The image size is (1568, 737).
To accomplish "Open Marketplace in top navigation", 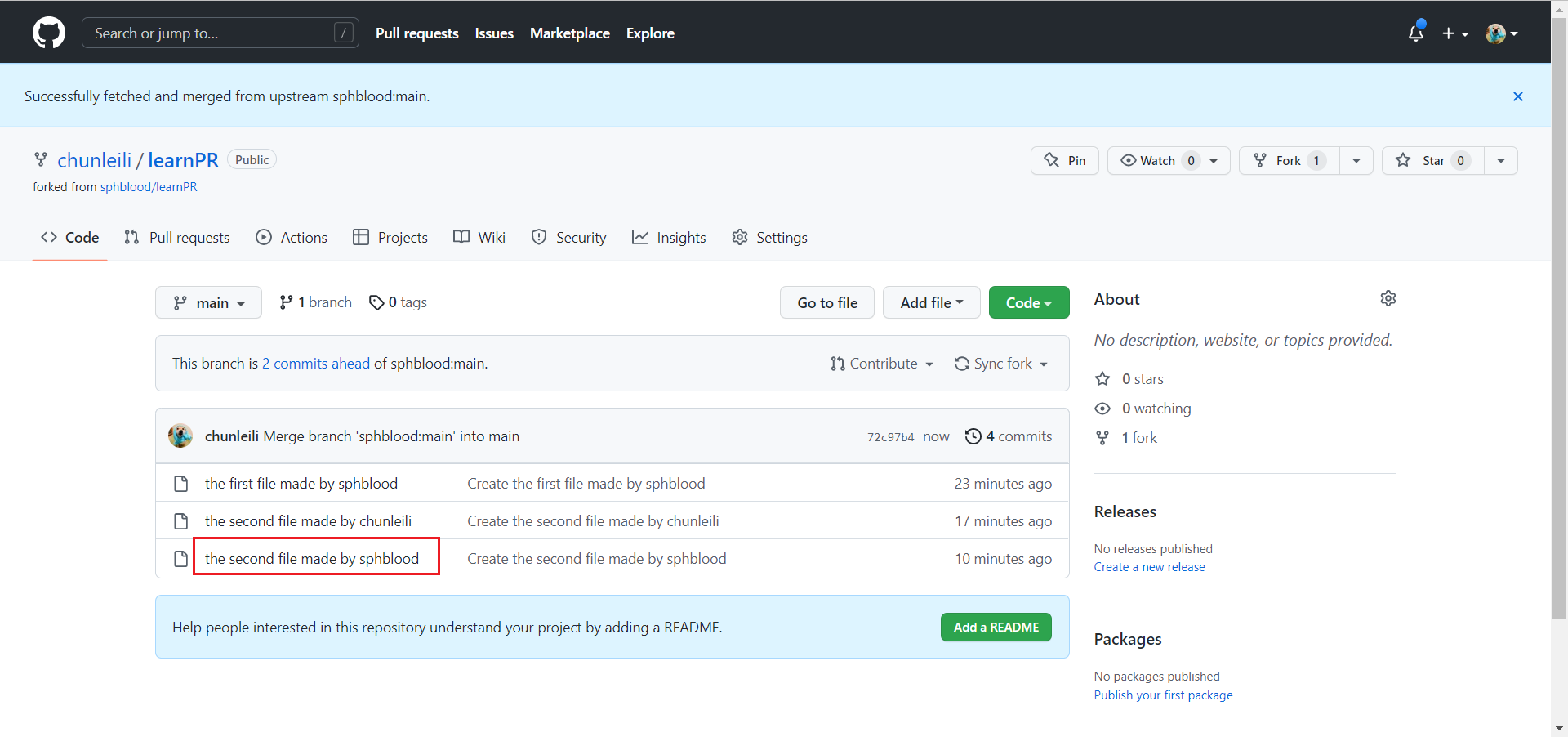I will [570, 33].
